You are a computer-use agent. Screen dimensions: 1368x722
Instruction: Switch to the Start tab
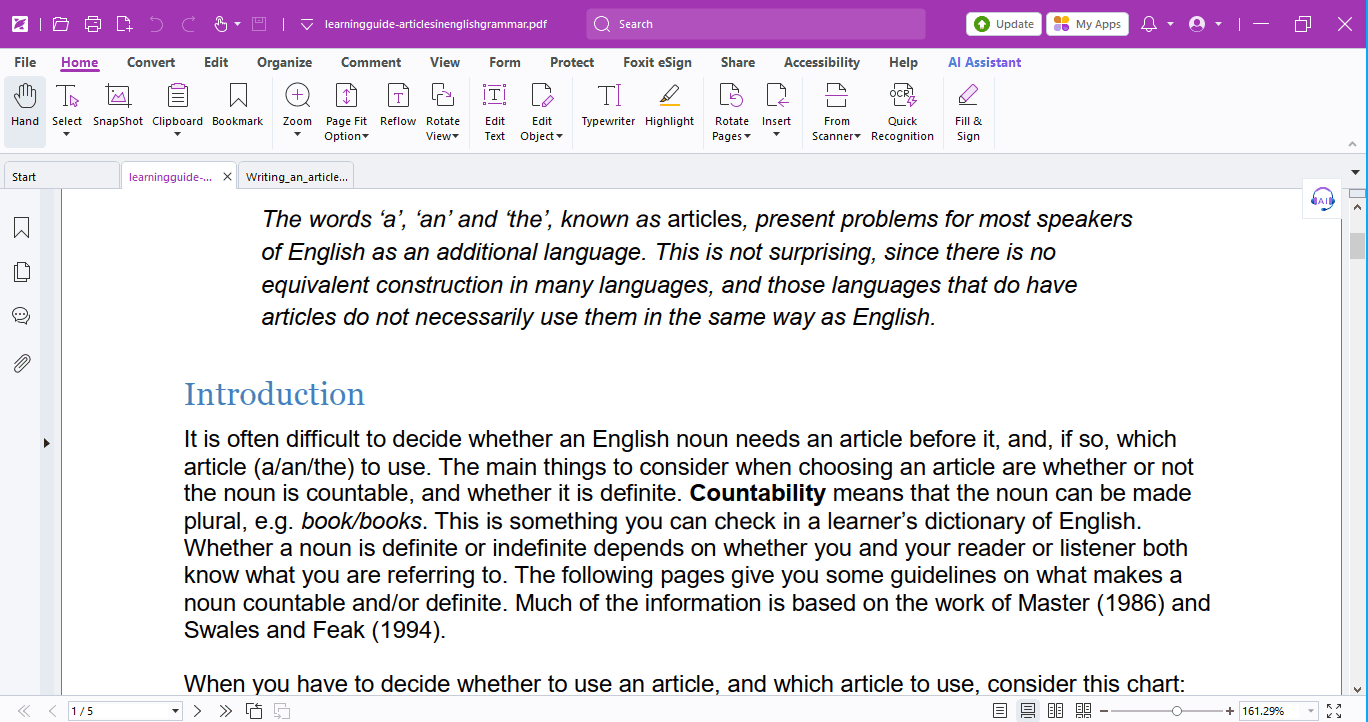point(60,177)
